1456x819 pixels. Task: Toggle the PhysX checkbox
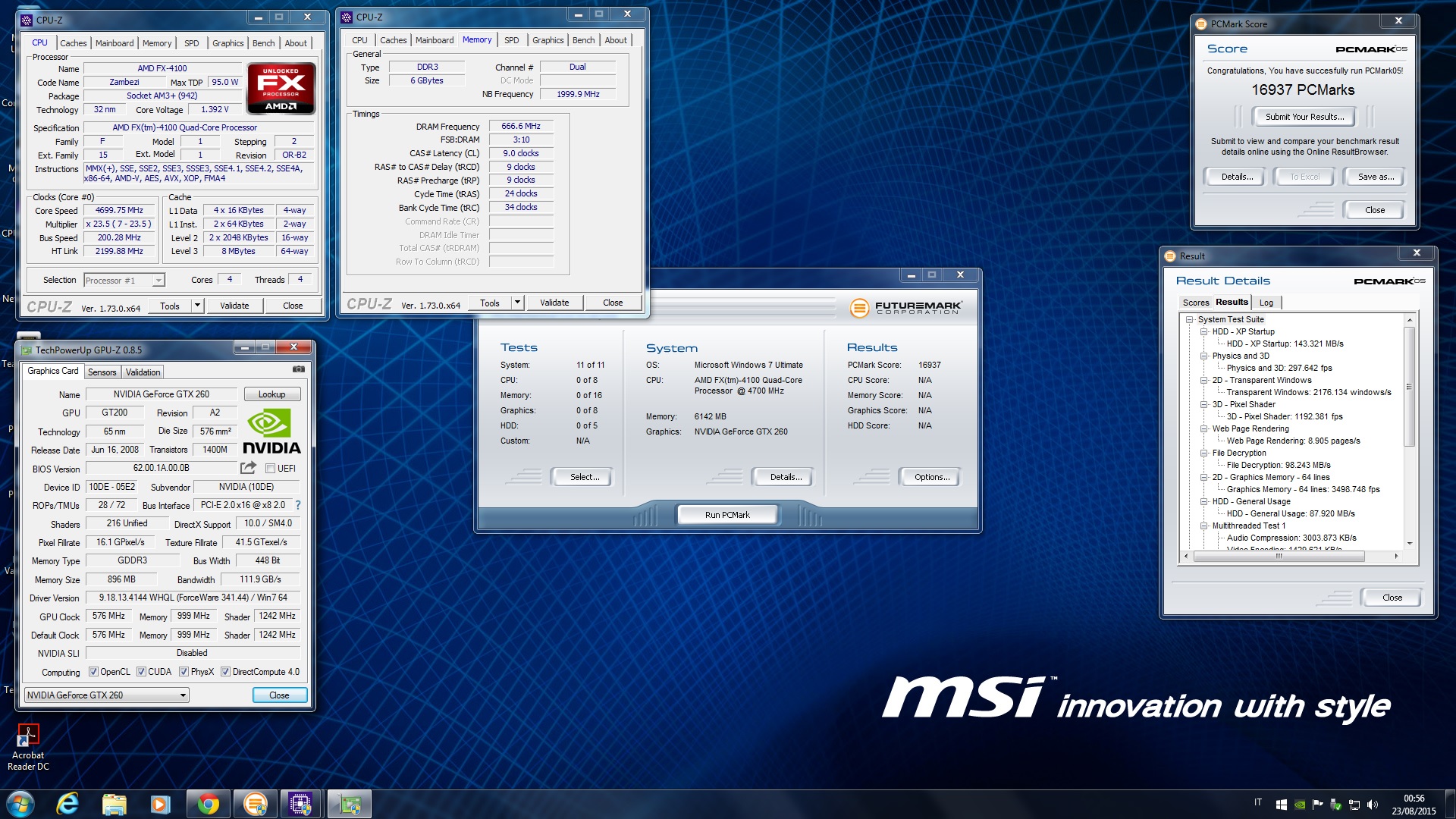[184, 672]
